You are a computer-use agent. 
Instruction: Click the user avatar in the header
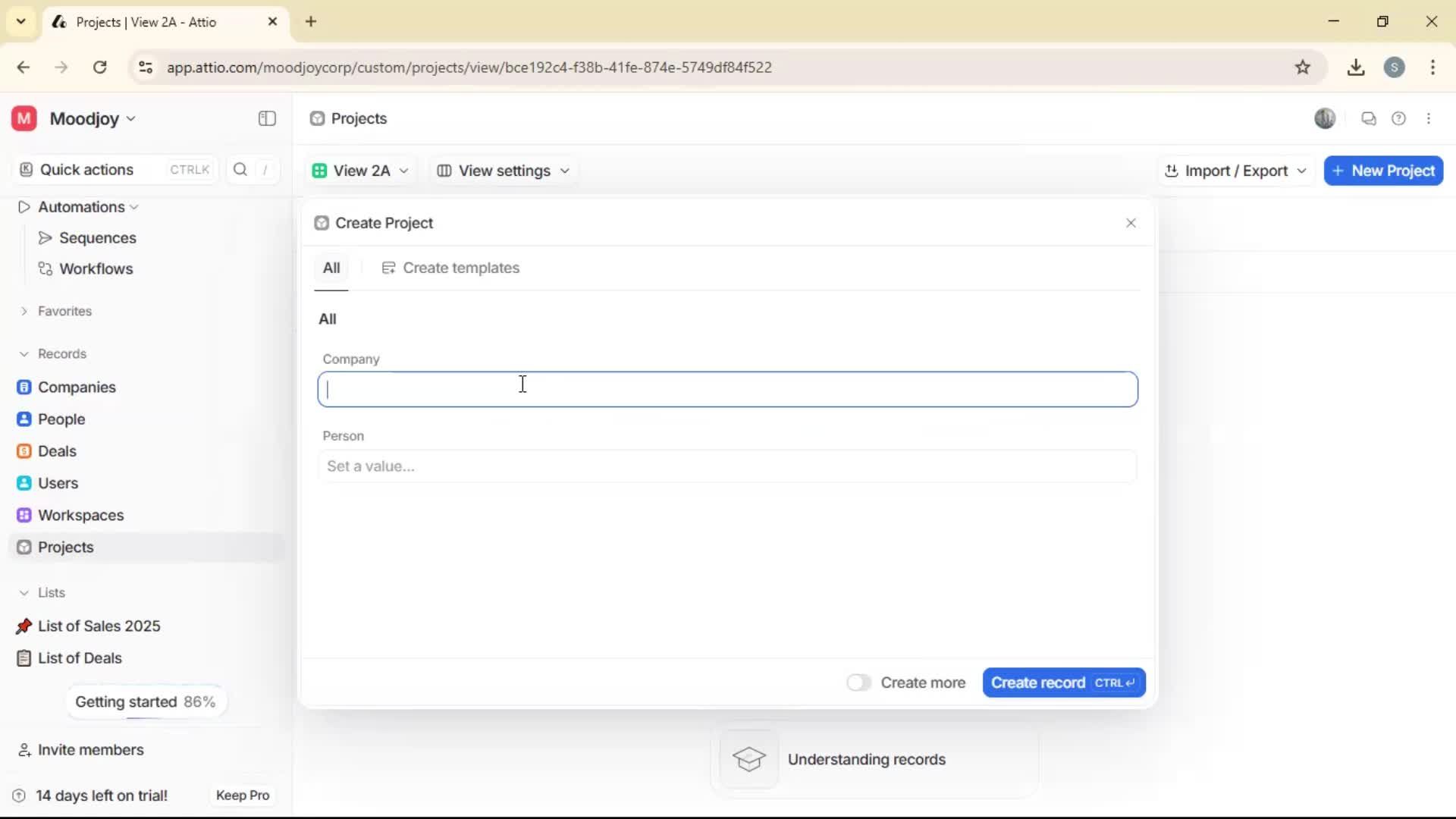1326,119
